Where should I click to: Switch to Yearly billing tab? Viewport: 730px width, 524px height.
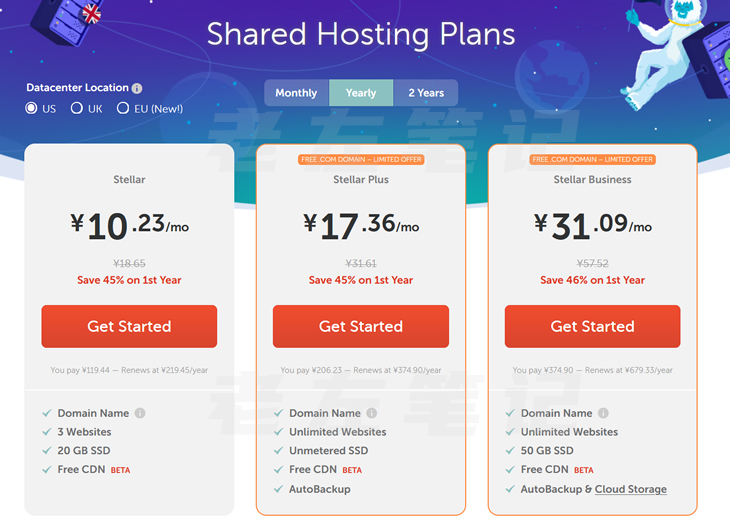[x=361, y=93]
